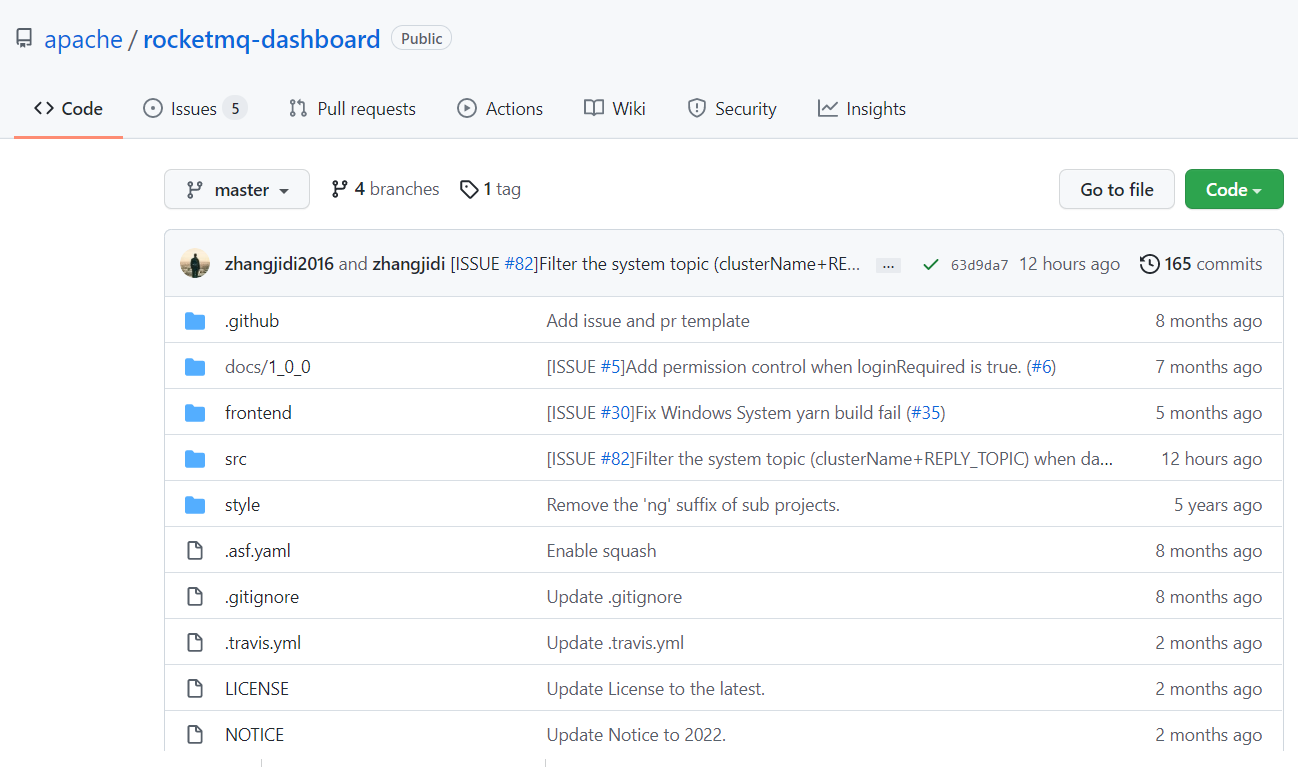Open the zhangjidi2016 author link
Image resolution: width=1298 pixels, height=767 pixels.
280,264
